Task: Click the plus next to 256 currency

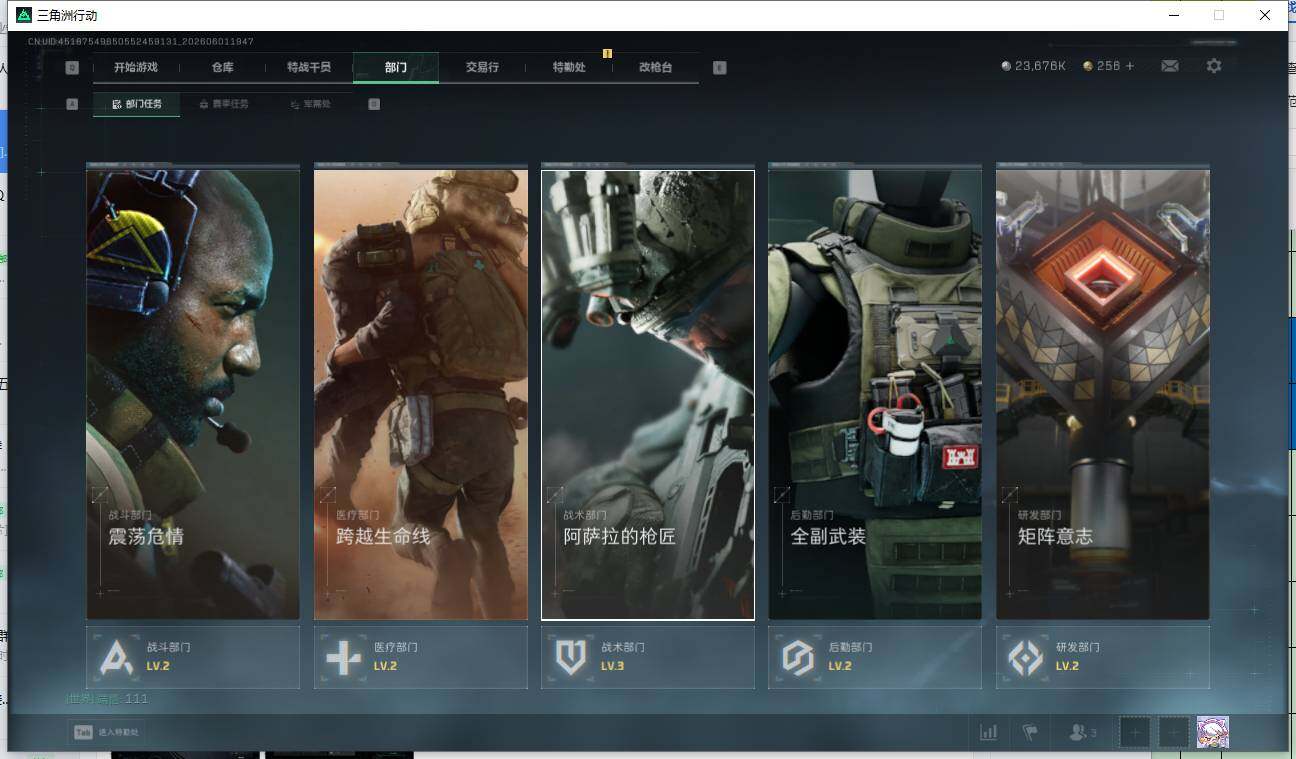Action: (1130, 66)
